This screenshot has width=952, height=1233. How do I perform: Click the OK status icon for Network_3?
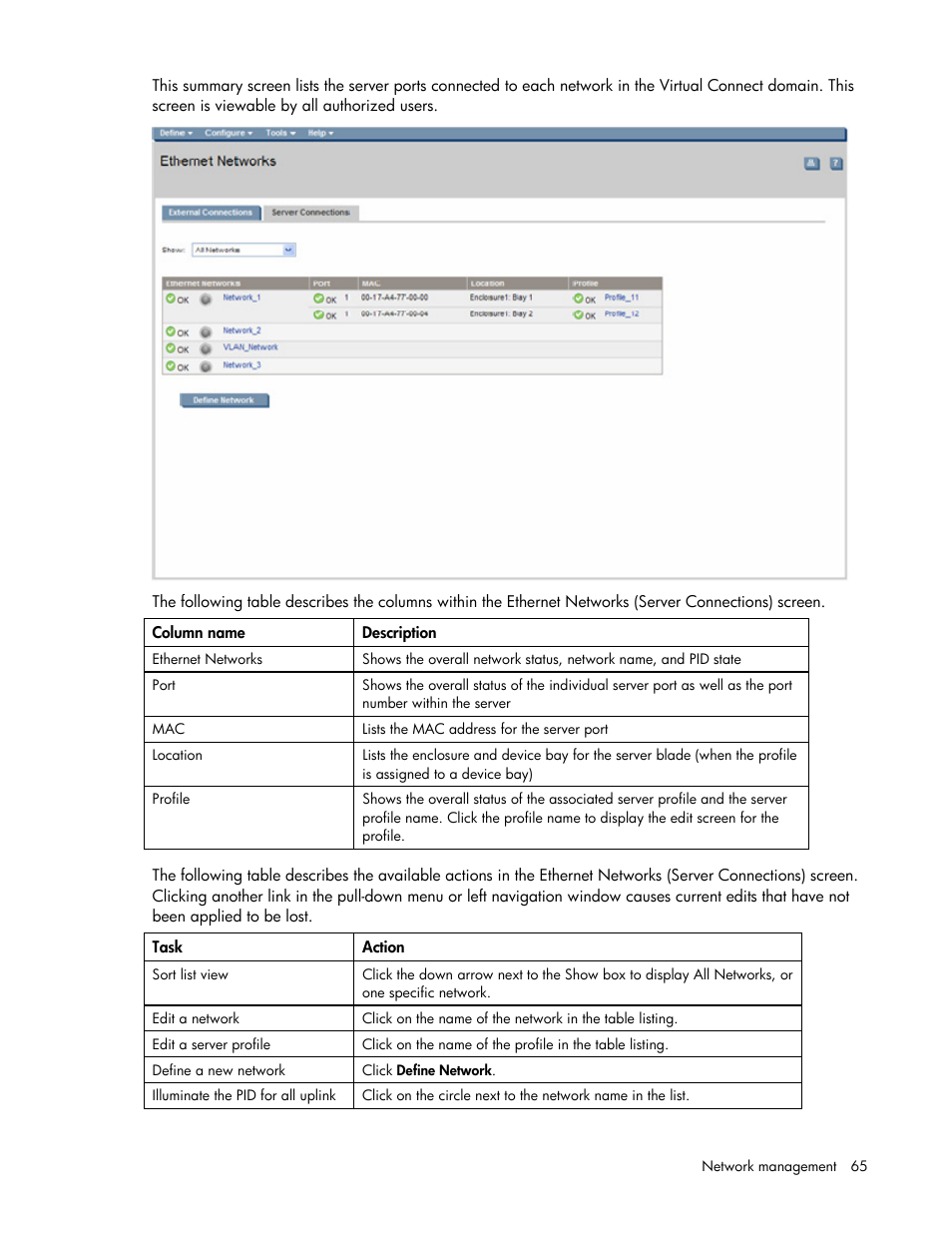[x=171, y=366]
